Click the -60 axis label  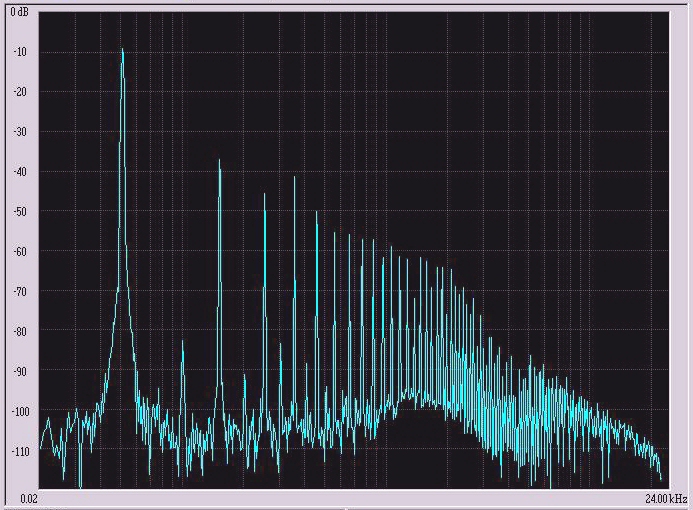point(20,251)
